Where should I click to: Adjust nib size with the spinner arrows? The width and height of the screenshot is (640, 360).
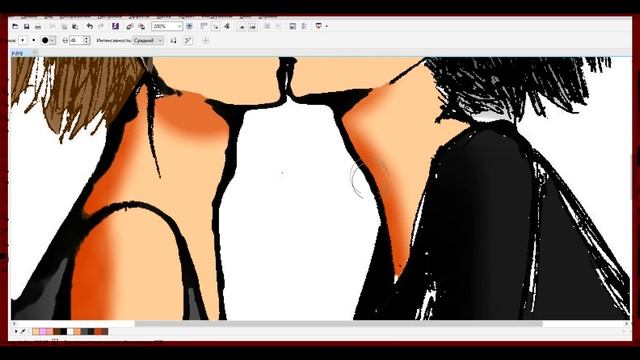click(x=87, y=40)
